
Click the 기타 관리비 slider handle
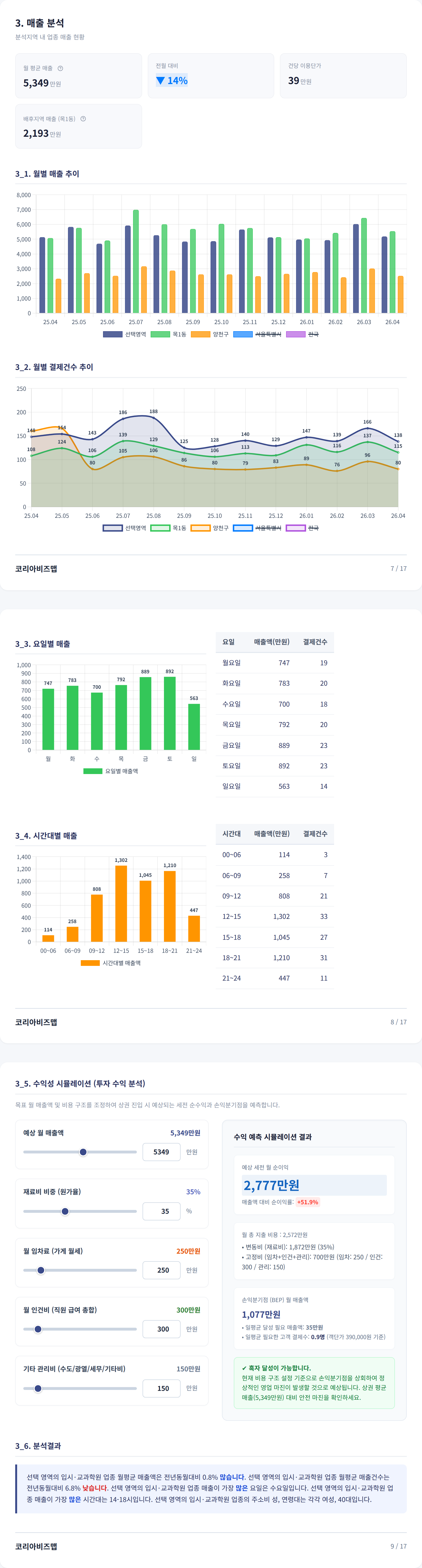[x=38, y=1389]
